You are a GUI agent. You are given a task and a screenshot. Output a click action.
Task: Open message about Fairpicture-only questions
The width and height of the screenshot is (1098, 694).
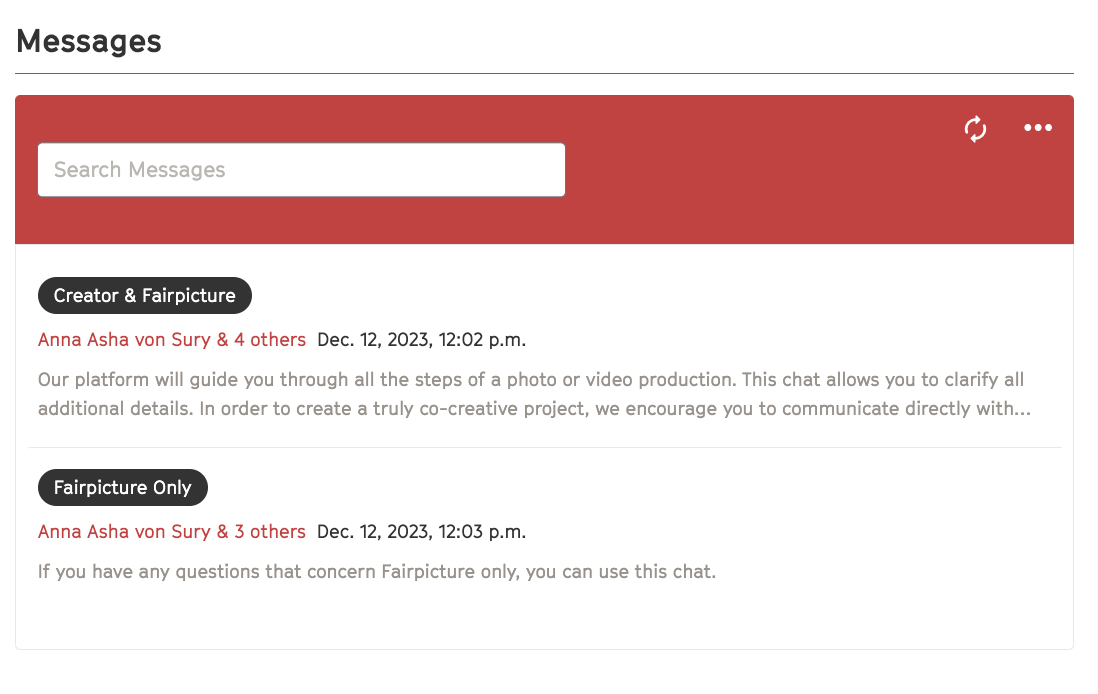tap(377, 571)
